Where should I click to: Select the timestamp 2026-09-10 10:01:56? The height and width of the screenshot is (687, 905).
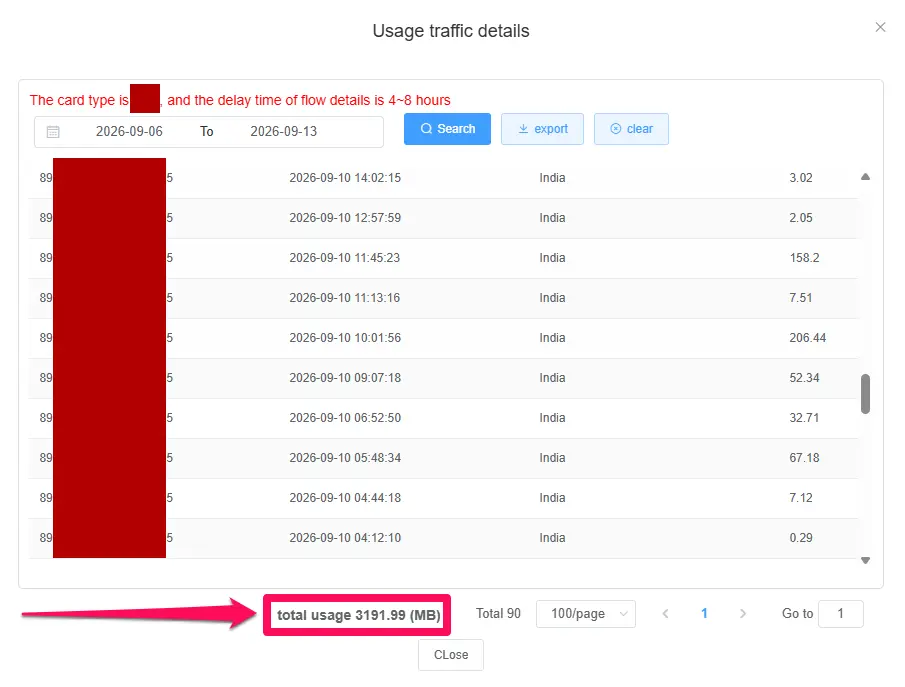(345, 338)
